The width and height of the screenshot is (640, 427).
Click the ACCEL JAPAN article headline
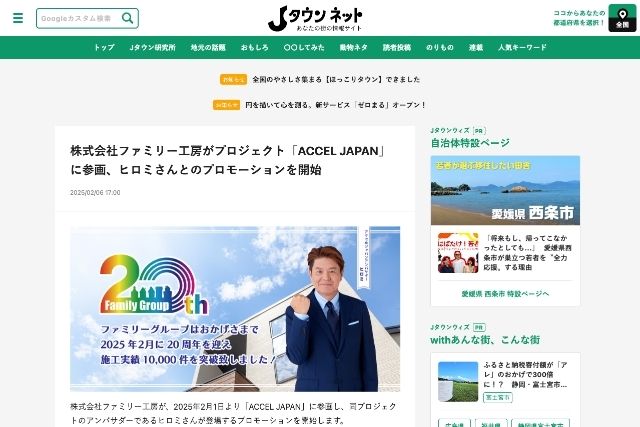tap(228, 160)
